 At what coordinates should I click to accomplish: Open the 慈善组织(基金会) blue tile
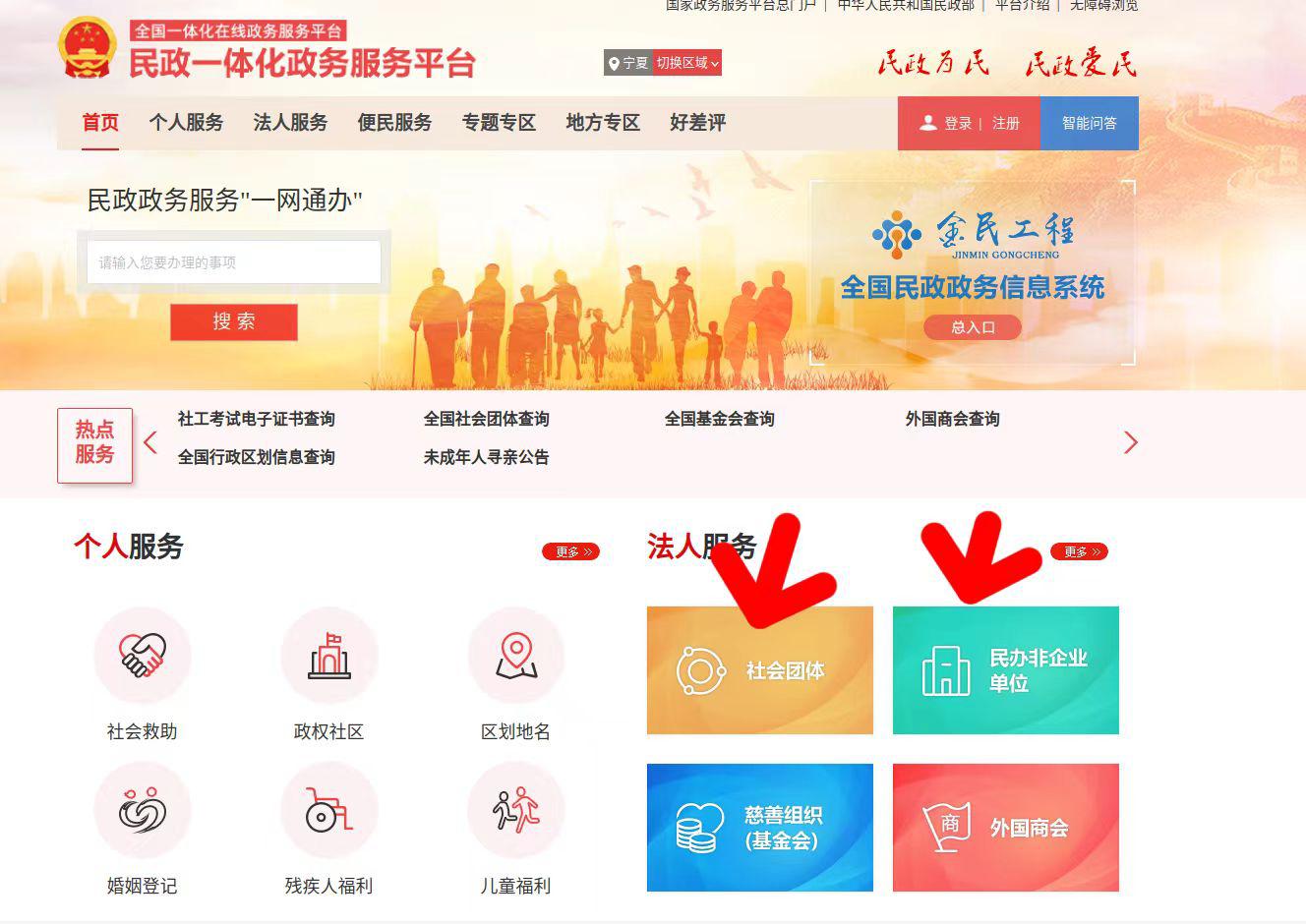pyautogui.click(x=760, y=828)
